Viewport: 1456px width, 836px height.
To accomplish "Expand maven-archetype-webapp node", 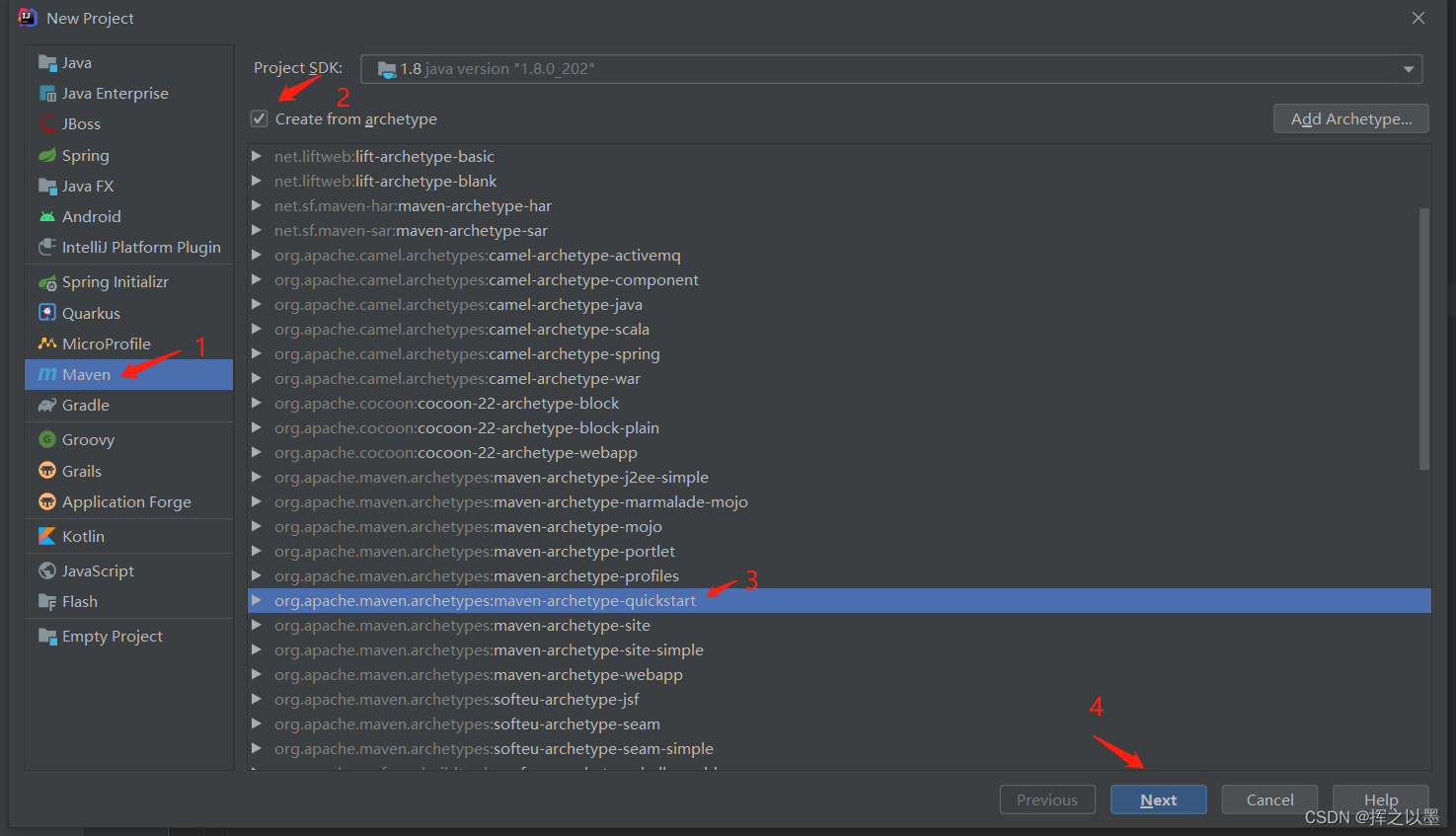I will 257,674.
